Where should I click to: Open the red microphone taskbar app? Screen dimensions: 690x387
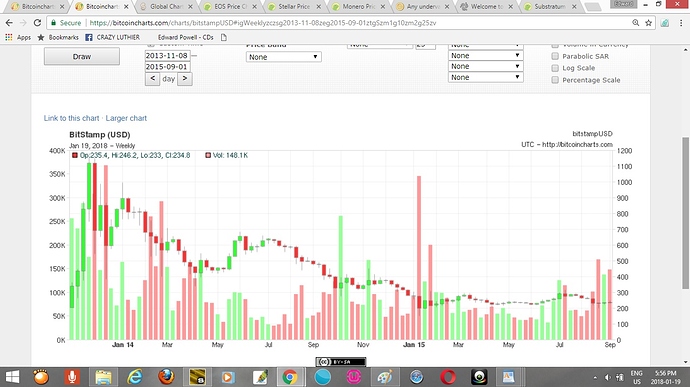tap(72, 377)
